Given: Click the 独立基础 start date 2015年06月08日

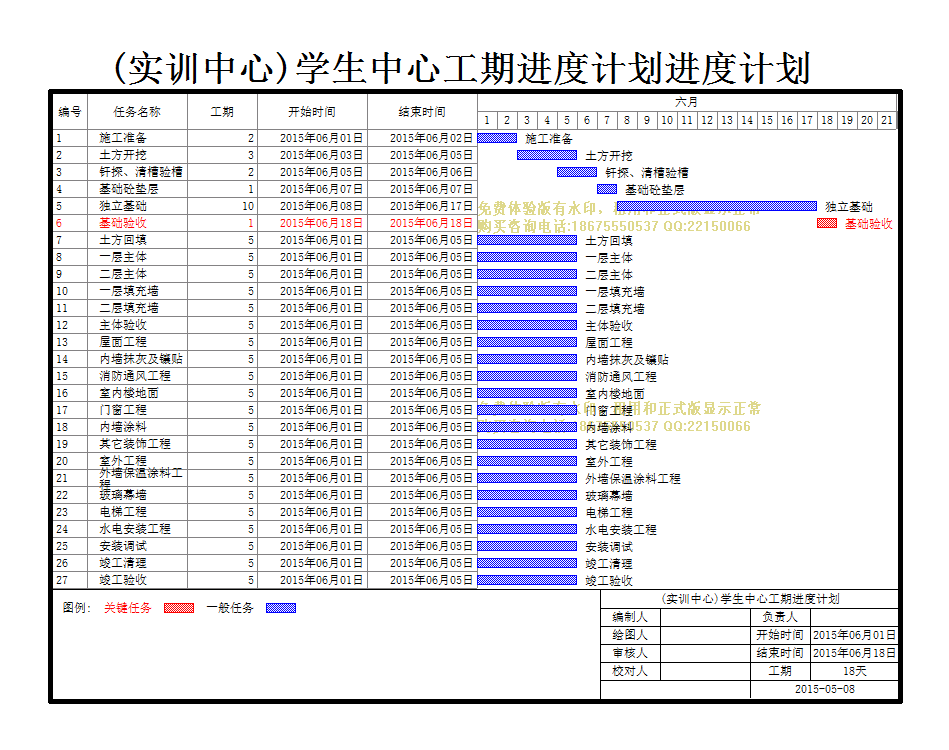Looking at the screenshot, I should pyautogui.click(x=321, y=206).
